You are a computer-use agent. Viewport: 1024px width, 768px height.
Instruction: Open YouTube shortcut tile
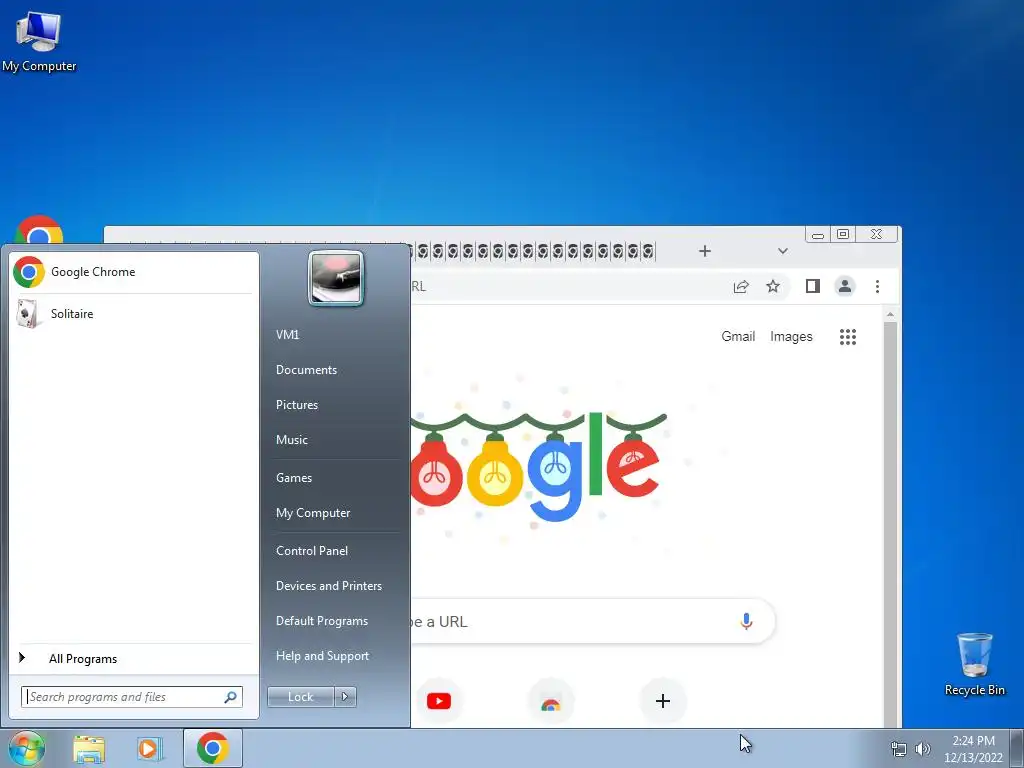pyautogui.click(x=439, y=701)
